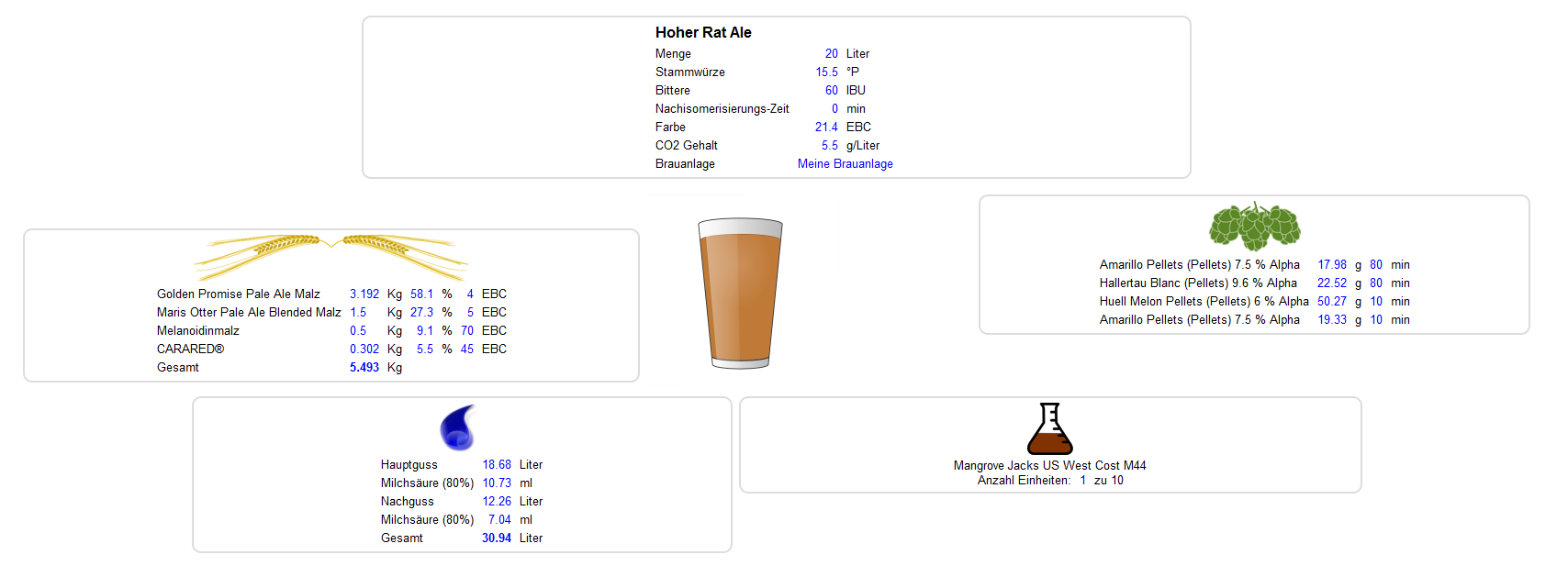Click the CO2 Gehalt value 5.5

click(829, 146)
